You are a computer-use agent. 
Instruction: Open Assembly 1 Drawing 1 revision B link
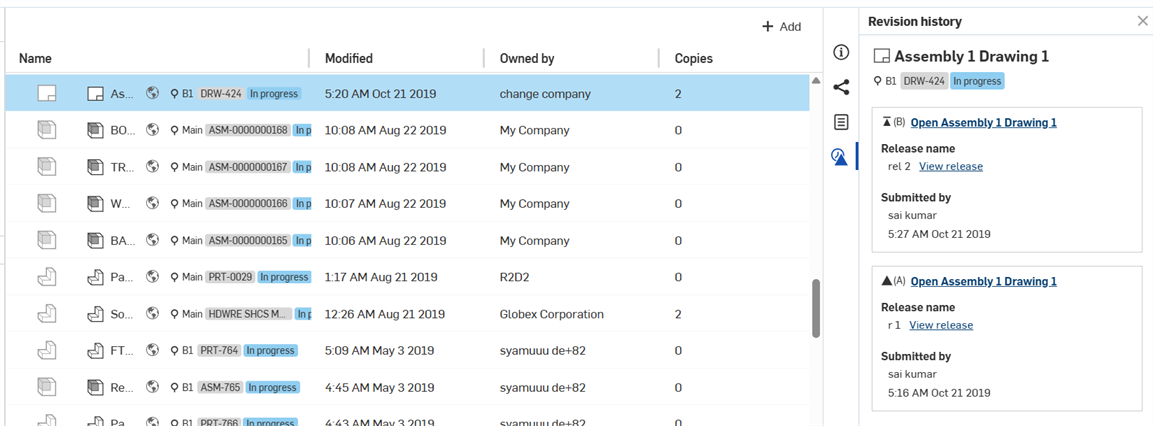[x=984, y=123]
